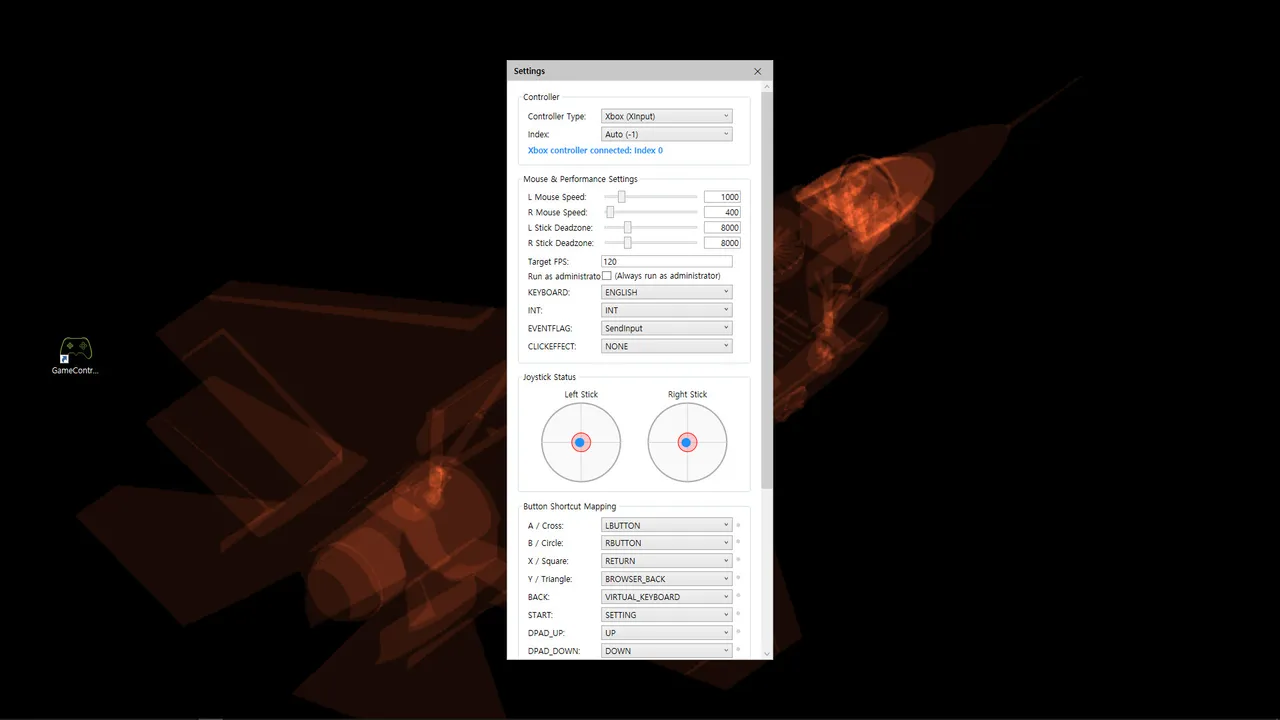Click the L Stick Deadzone slider
Screen dimensions: 1280x720
tap(651, 228)
